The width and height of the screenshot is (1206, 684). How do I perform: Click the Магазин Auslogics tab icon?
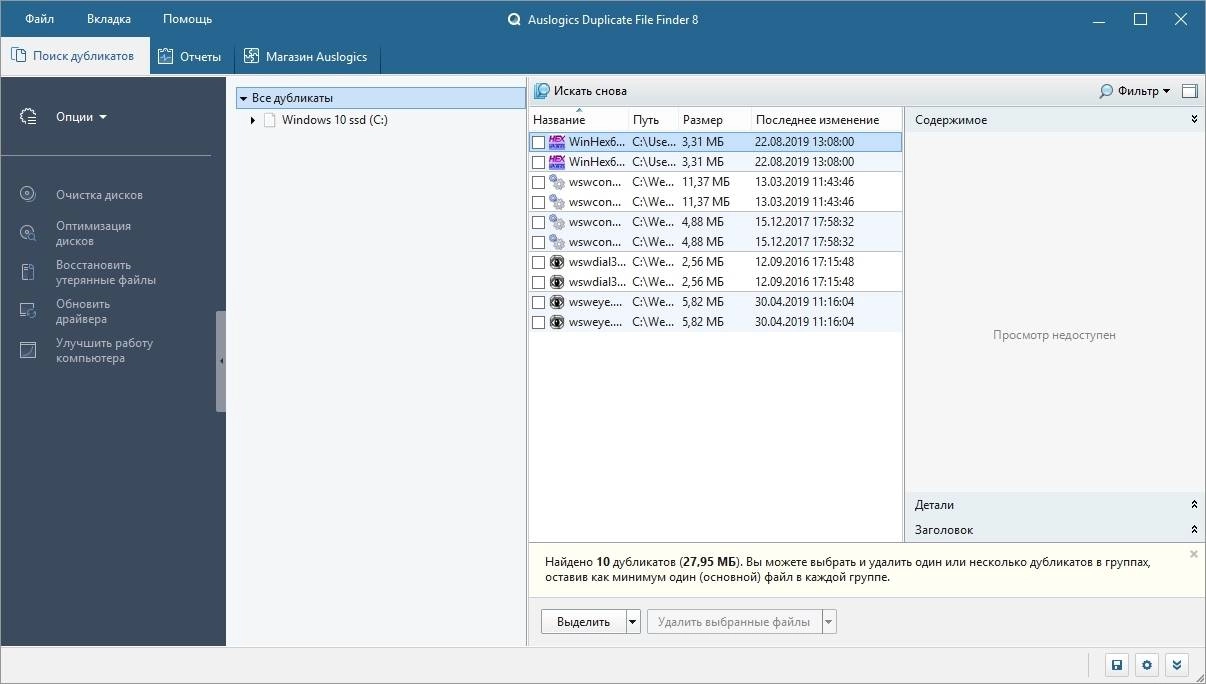[251, 56]
